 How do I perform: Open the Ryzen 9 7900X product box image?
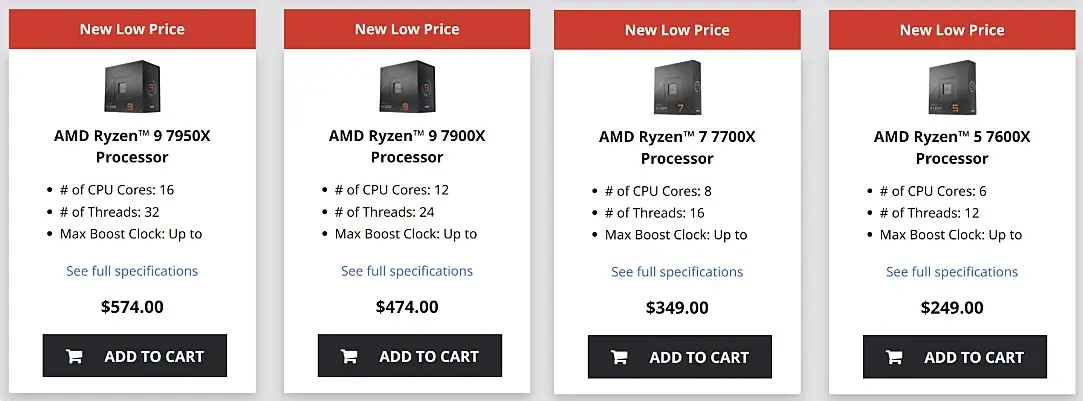coord(407,87)
